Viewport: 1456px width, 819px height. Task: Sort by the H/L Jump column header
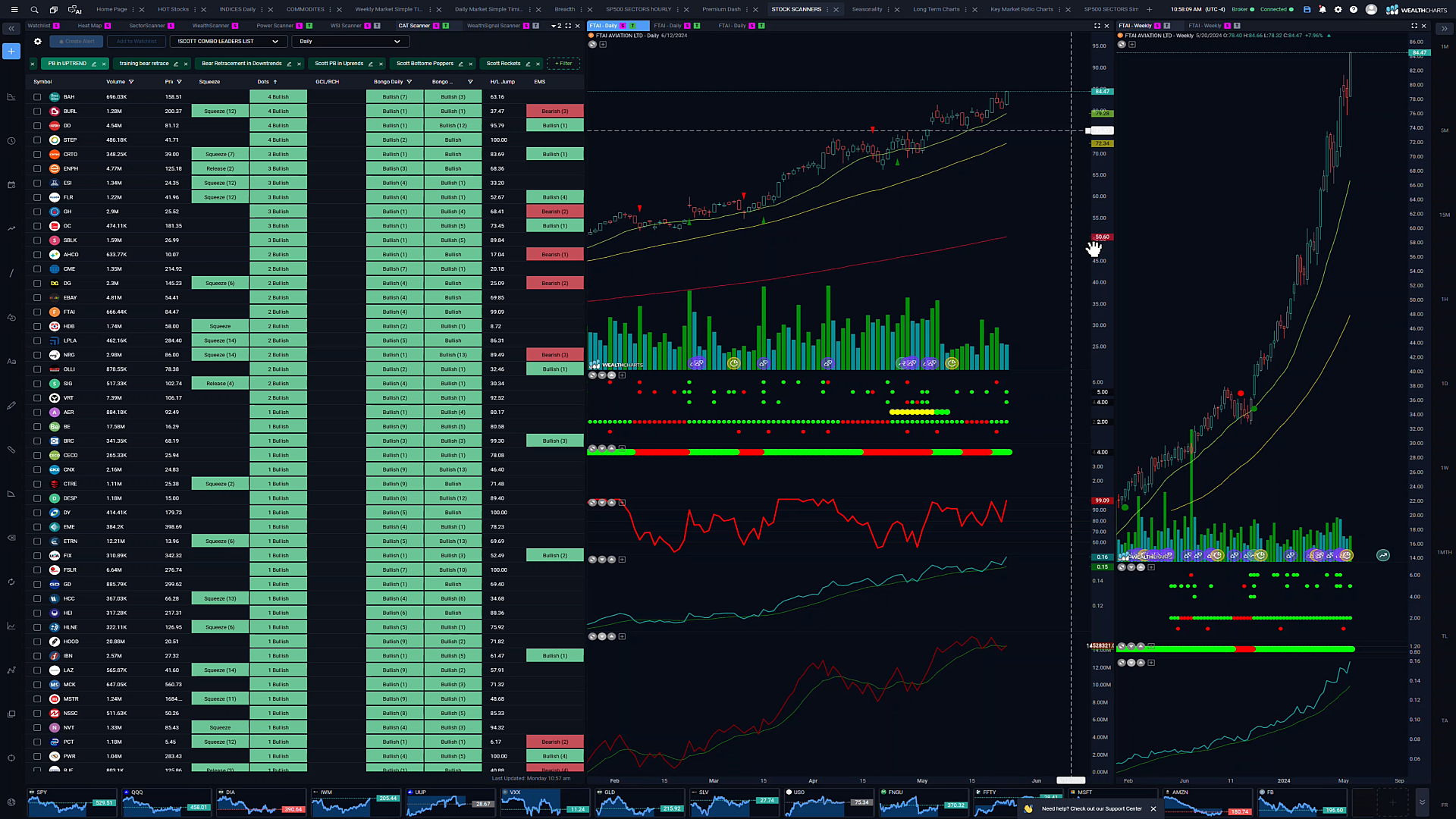tap(502, 82)
